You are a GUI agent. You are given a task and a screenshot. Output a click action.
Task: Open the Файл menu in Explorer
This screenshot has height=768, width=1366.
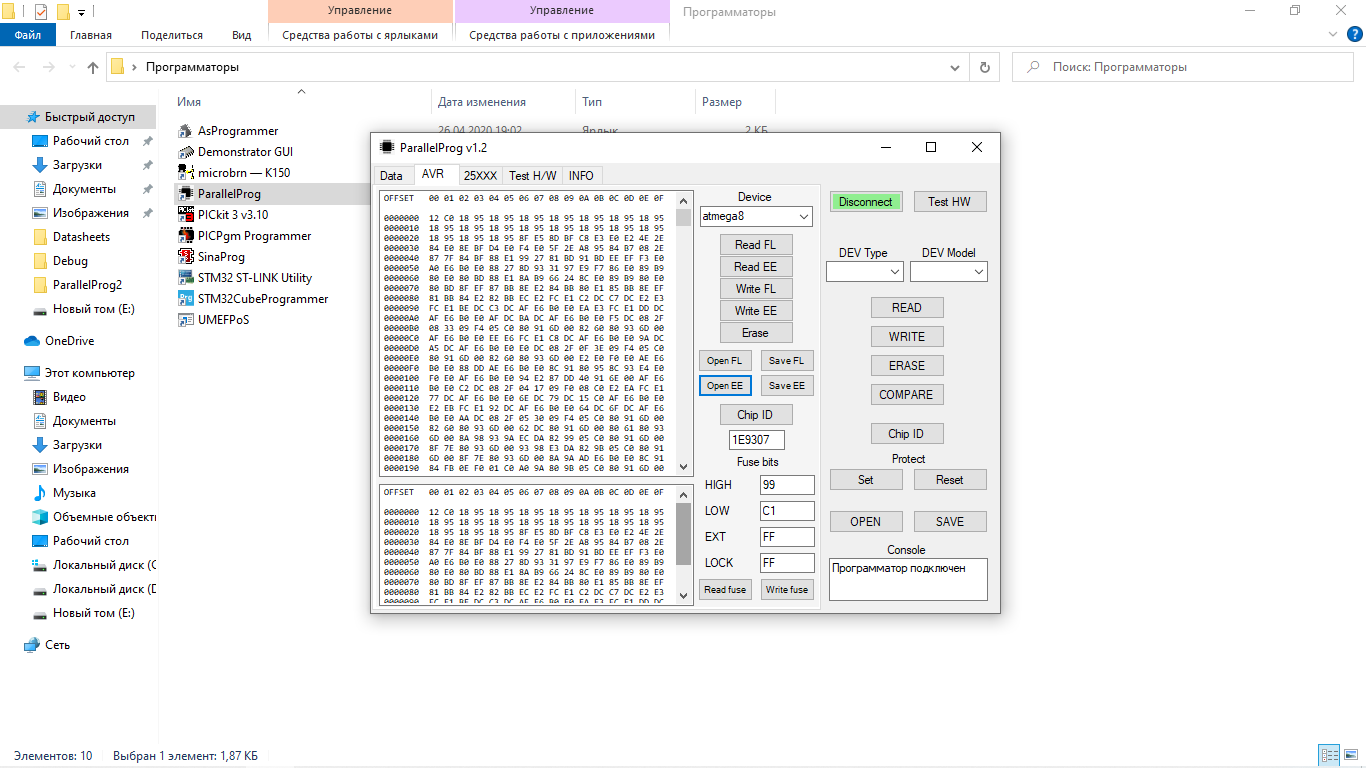(28, 35)
